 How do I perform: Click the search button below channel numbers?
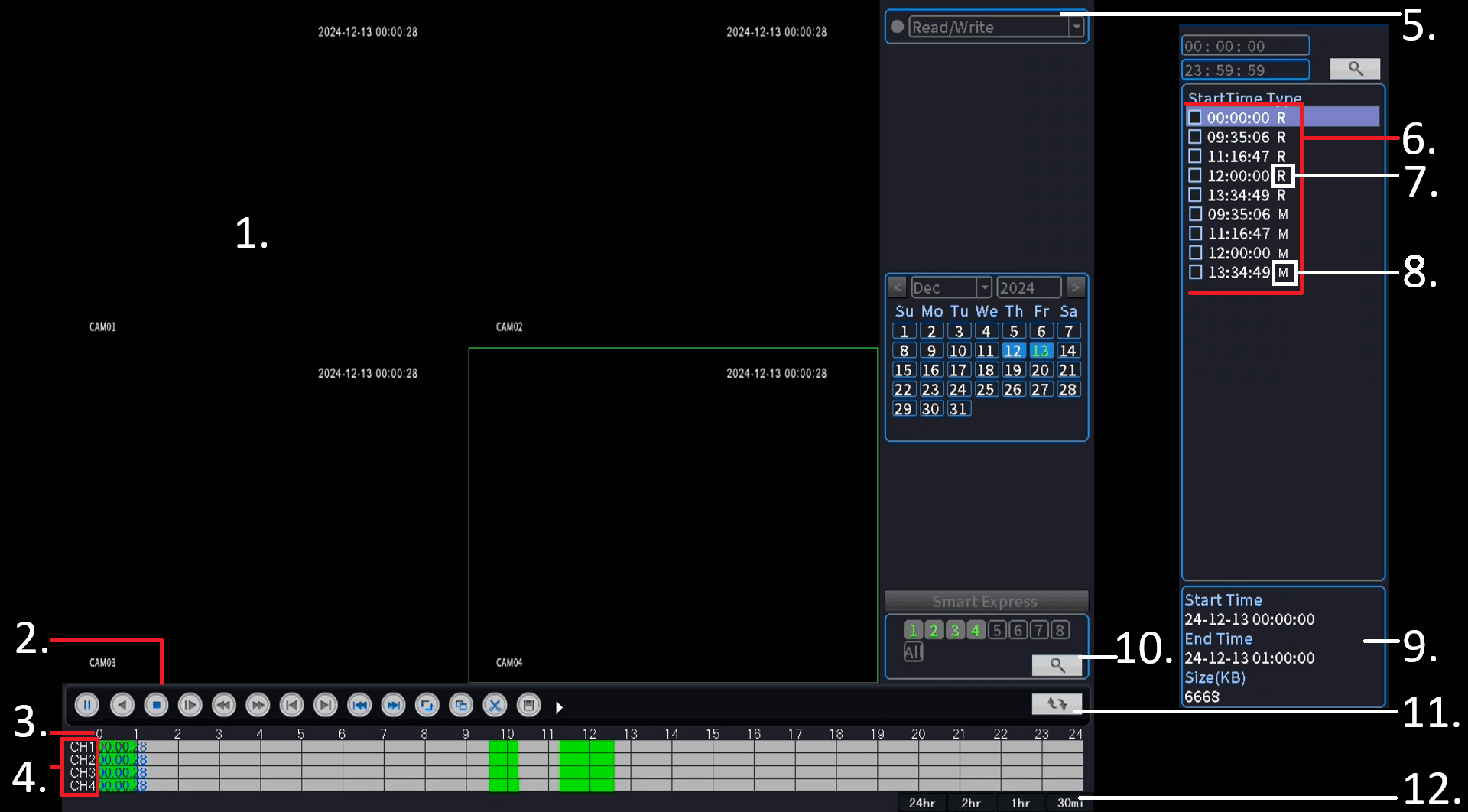coord(1057,665)
